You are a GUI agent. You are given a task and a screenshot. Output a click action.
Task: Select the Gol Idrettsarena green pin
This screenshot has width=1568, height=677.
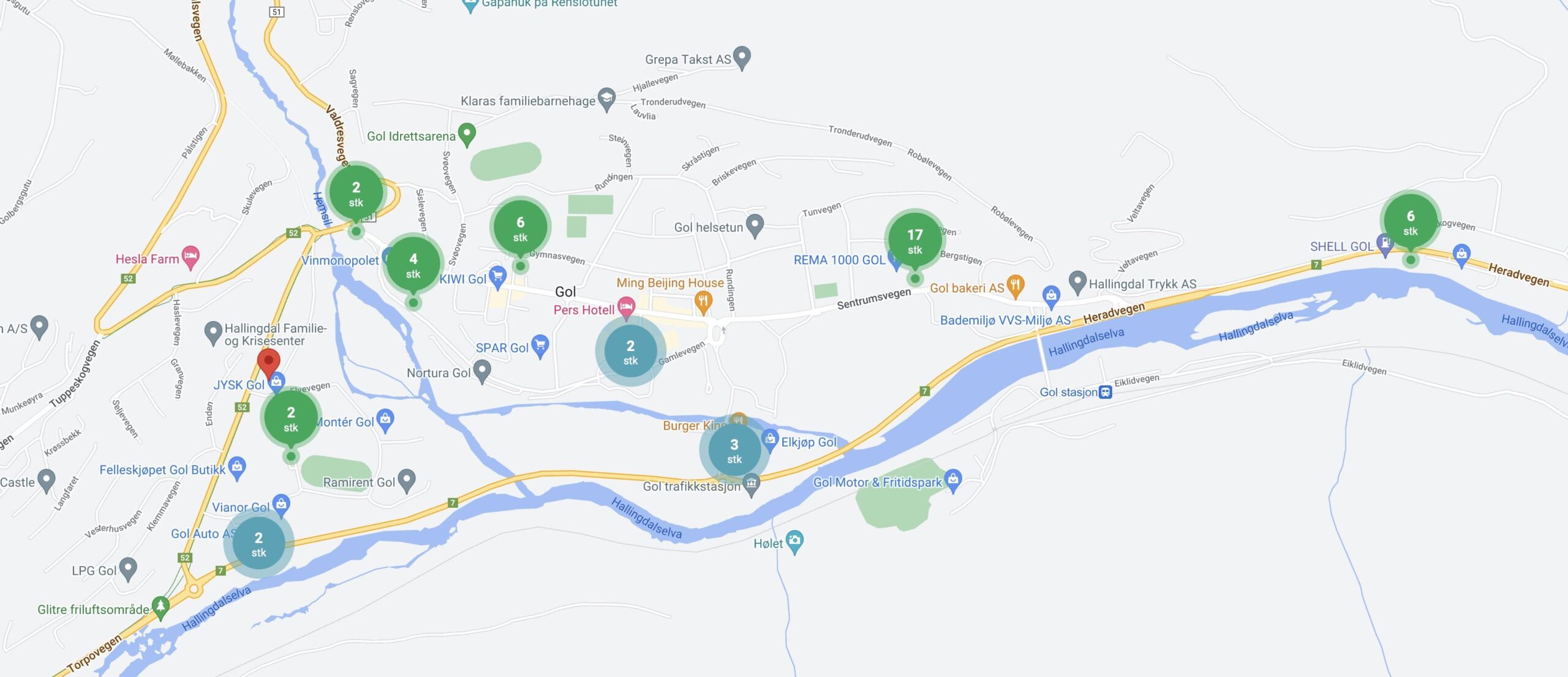tap(467, 135)
